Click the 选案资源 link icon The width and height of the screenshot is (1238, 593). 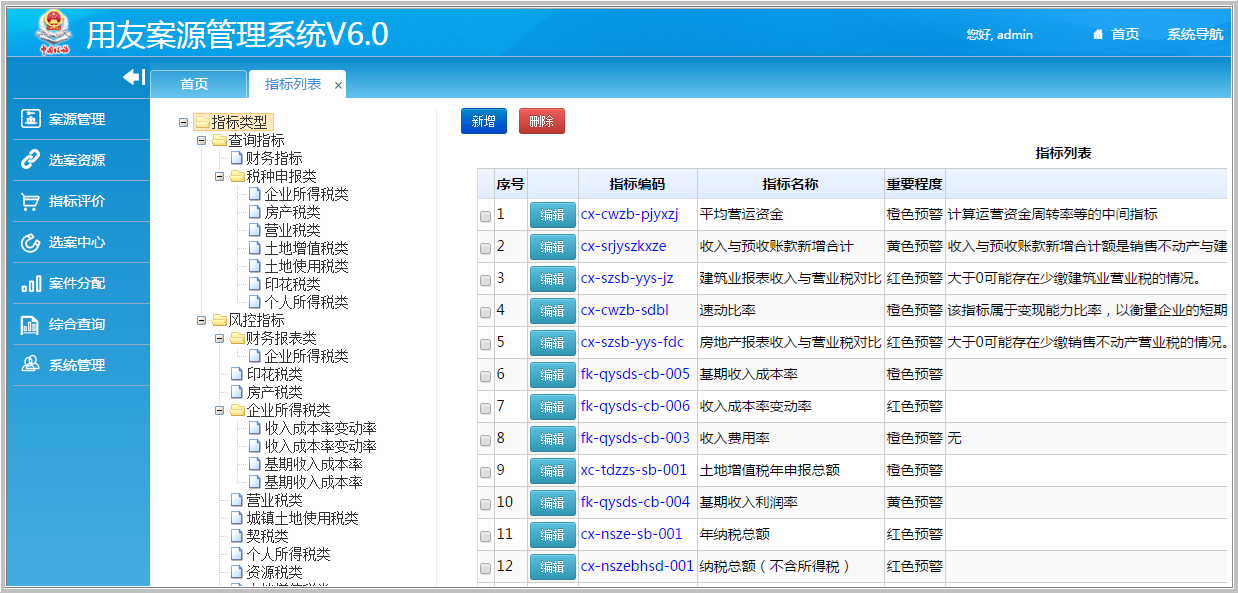click(x=31, y=160)
